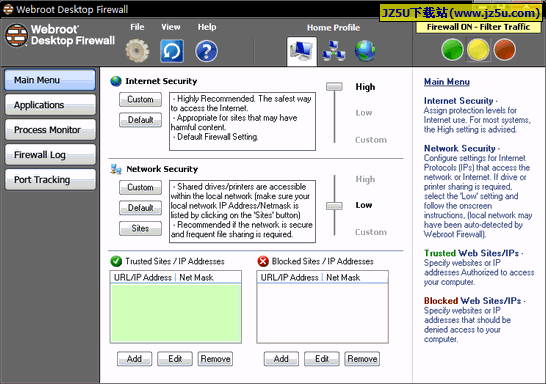The height and width of the screenshot is (384, 546).
Task: Click Main Menu link in help panel
Action: coord(447,82)
